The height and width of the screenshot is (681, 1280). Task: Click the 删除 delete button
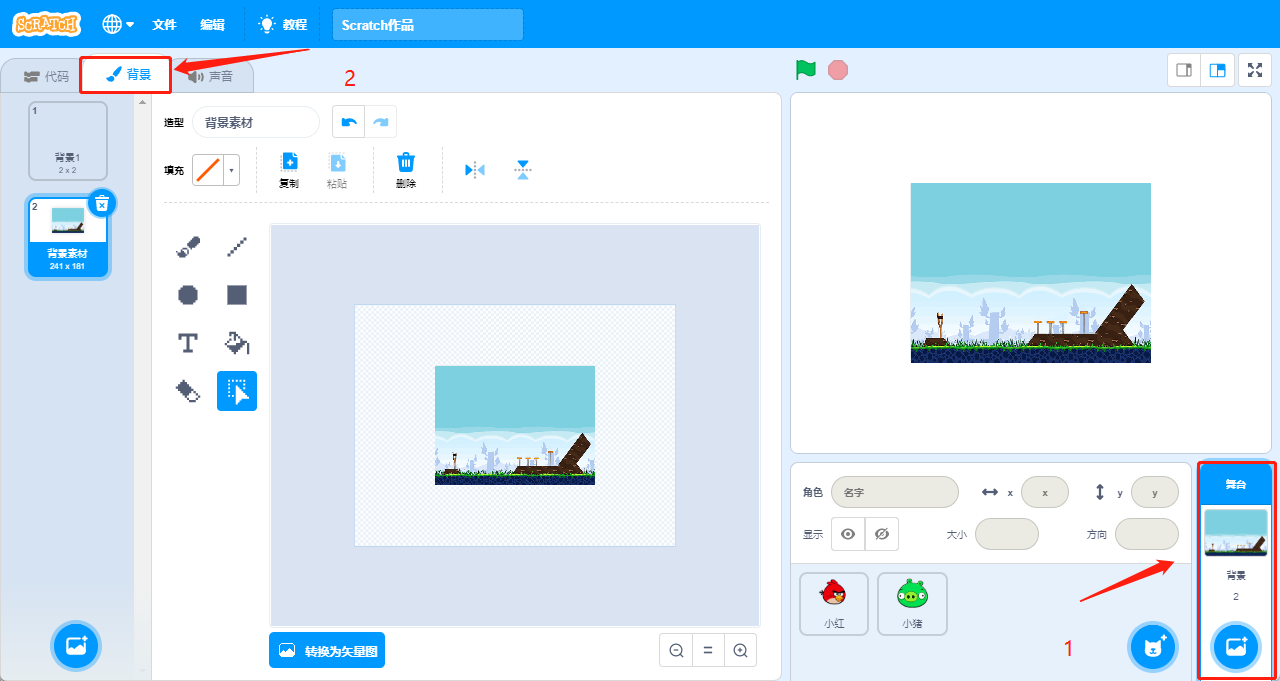405,170
